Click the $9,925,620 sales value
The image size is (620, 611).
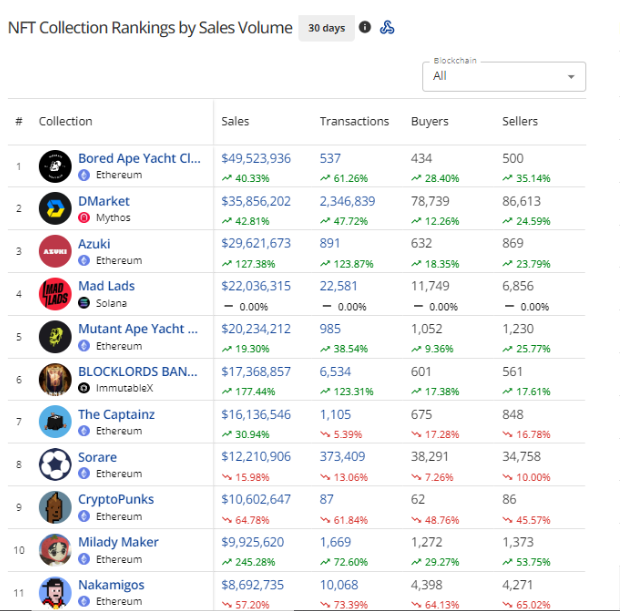(253, 542)
